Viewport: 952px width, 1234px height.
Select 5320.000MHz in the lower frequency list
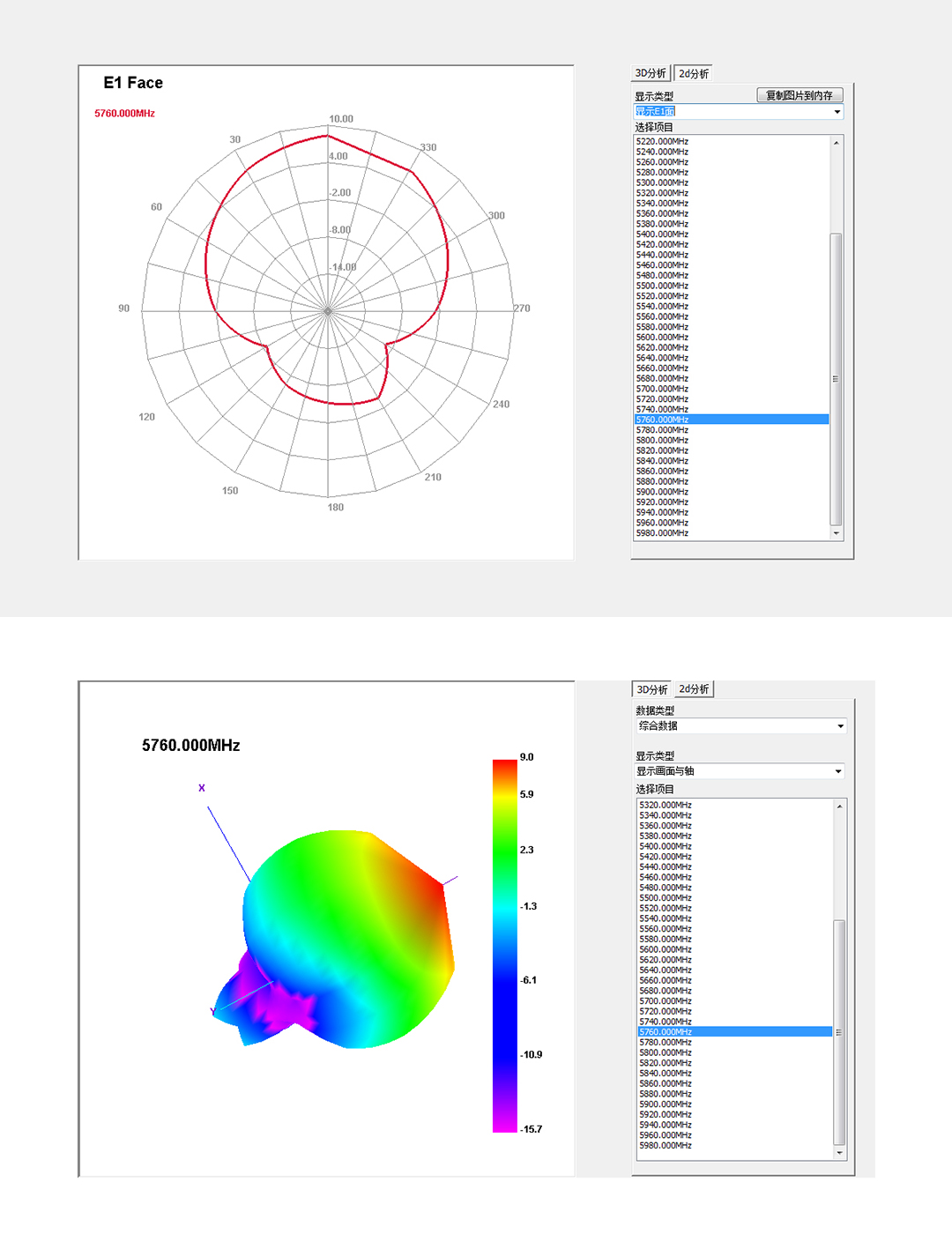tap(666, 806)
